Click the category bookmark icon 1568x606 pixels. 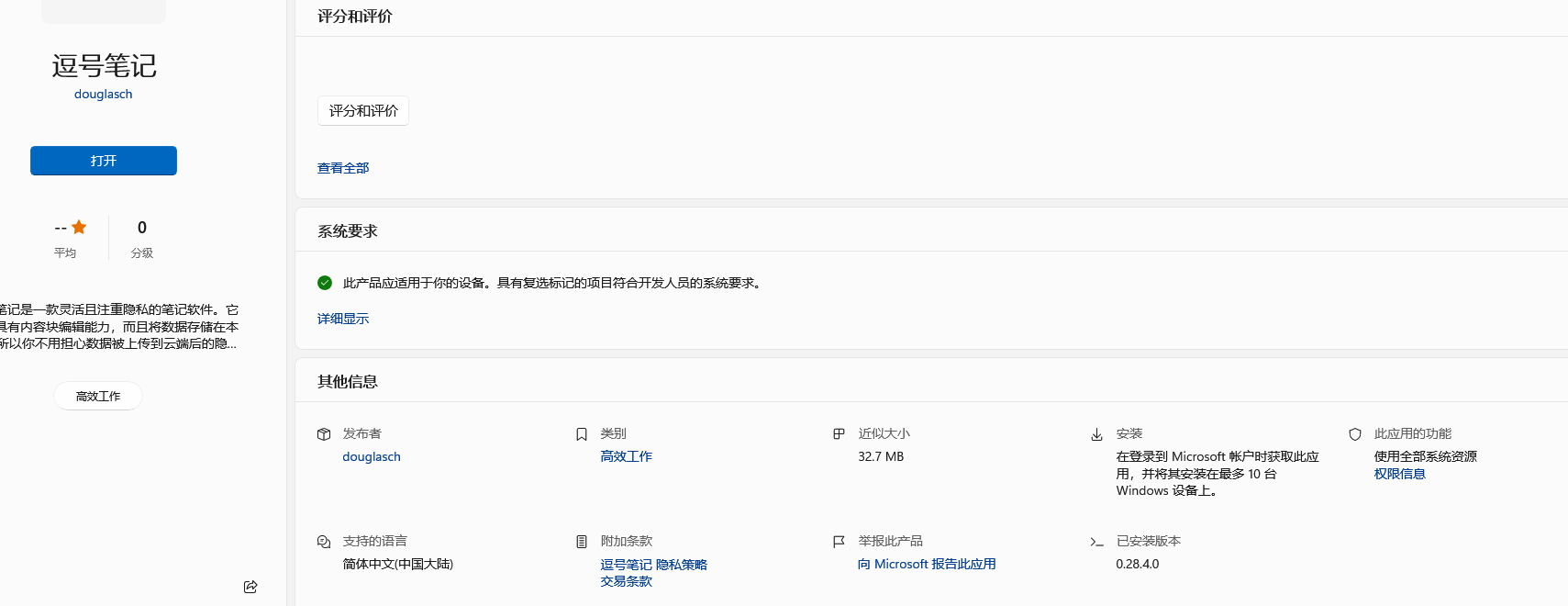(582, 434)
